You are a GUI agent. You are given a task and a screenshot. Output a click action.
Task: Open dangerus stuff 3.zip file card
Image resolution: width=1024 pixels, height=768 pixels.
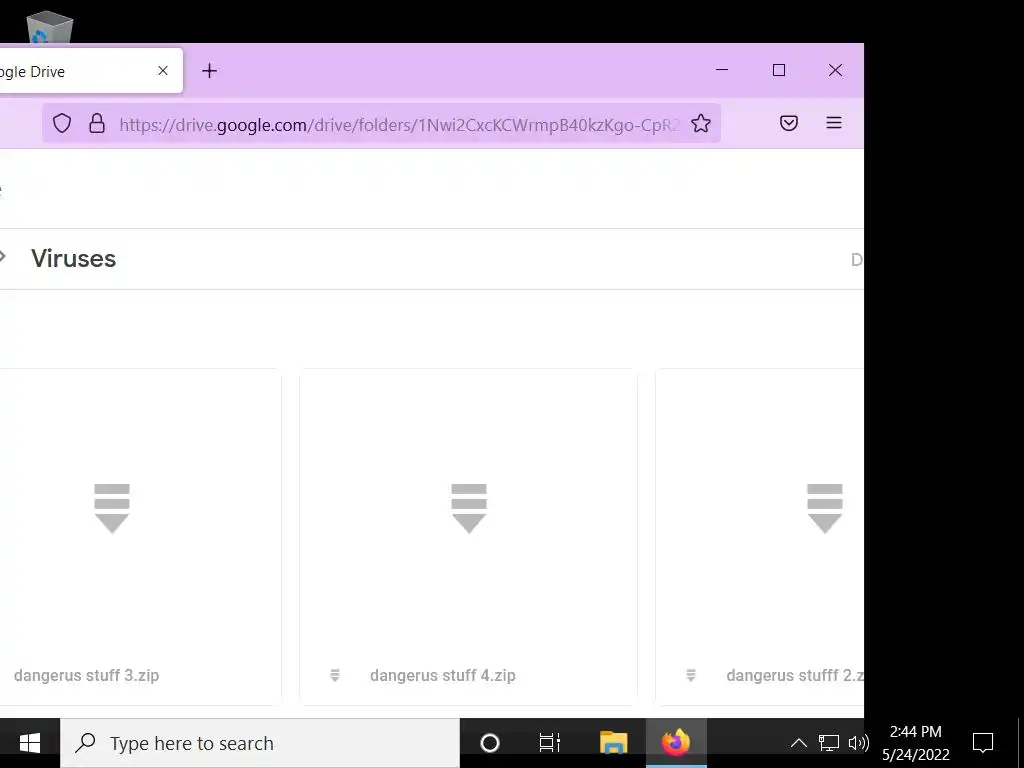click(x=139, y=537)
